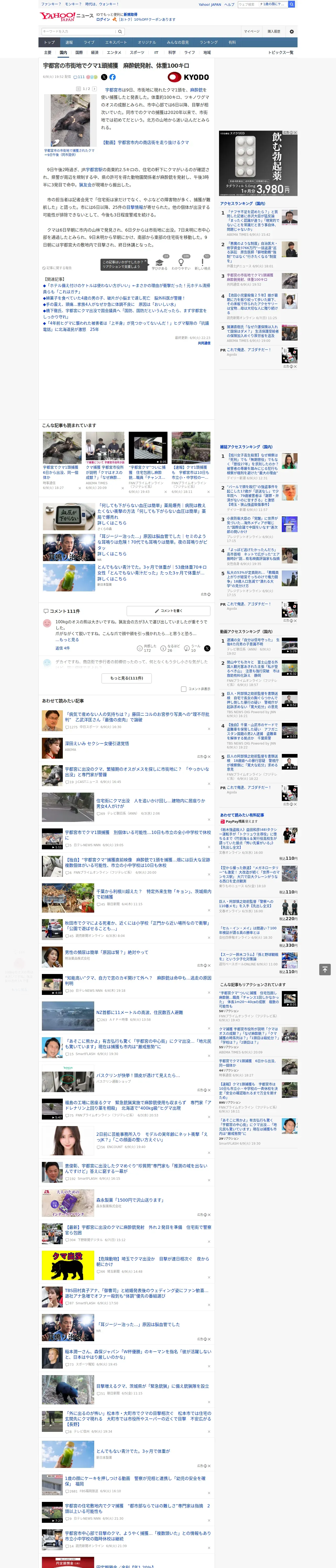336x1568 pixels.
Task: Close the スマクリED pill advertisement
Action: (295, 133)
